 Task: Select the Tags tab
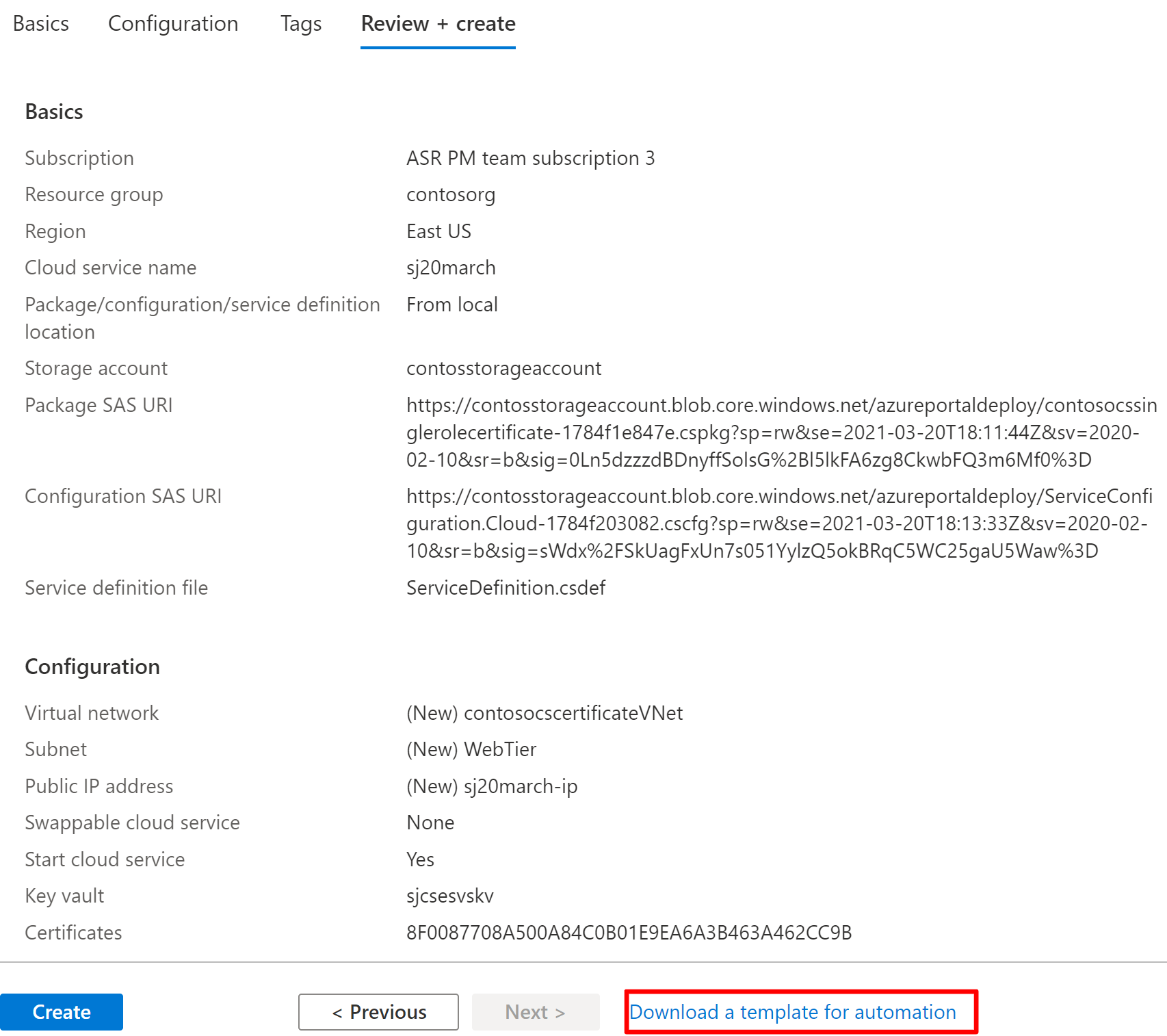pos(300,23)
